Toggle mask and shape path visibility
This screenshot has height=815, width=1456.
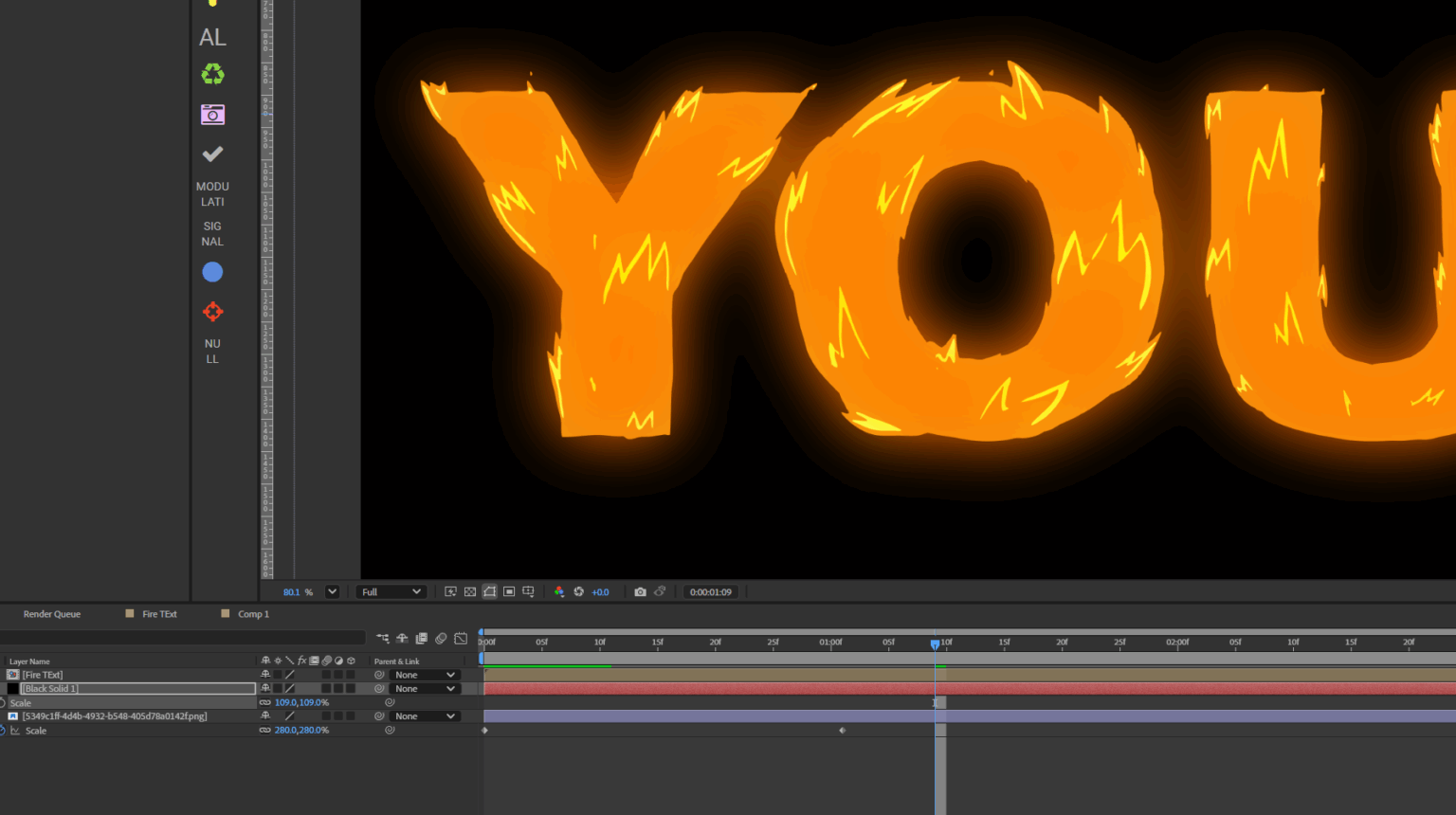(489, 591)
